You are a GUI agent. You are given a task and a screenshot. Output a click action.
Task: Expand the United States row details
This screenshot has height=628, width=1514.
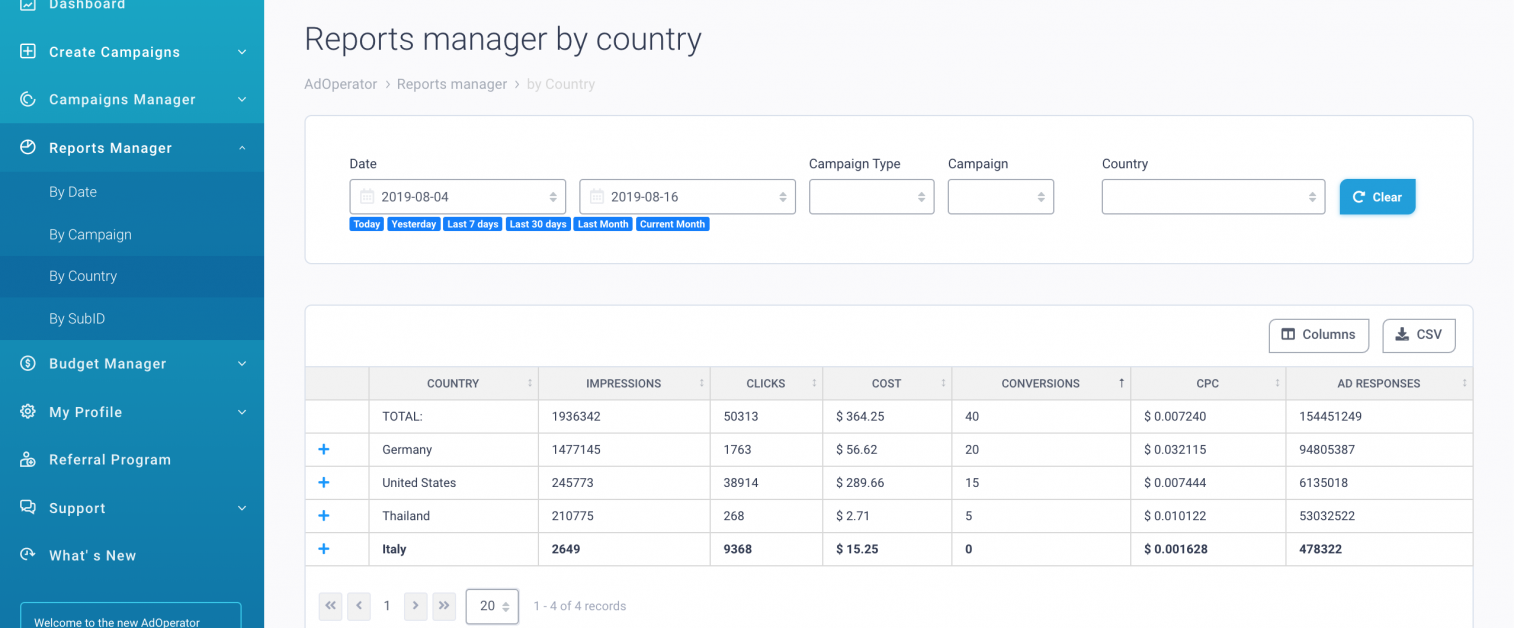[x=323, y=482]
